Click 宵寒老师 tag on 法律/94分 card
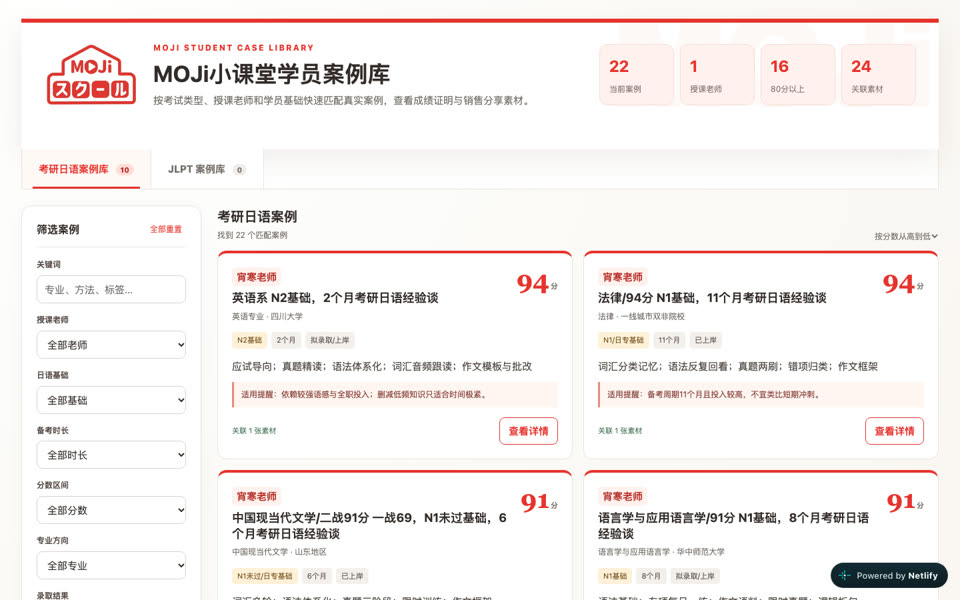Screen dimensions: 960x600 pyautogui.click(x=623, y=277)
